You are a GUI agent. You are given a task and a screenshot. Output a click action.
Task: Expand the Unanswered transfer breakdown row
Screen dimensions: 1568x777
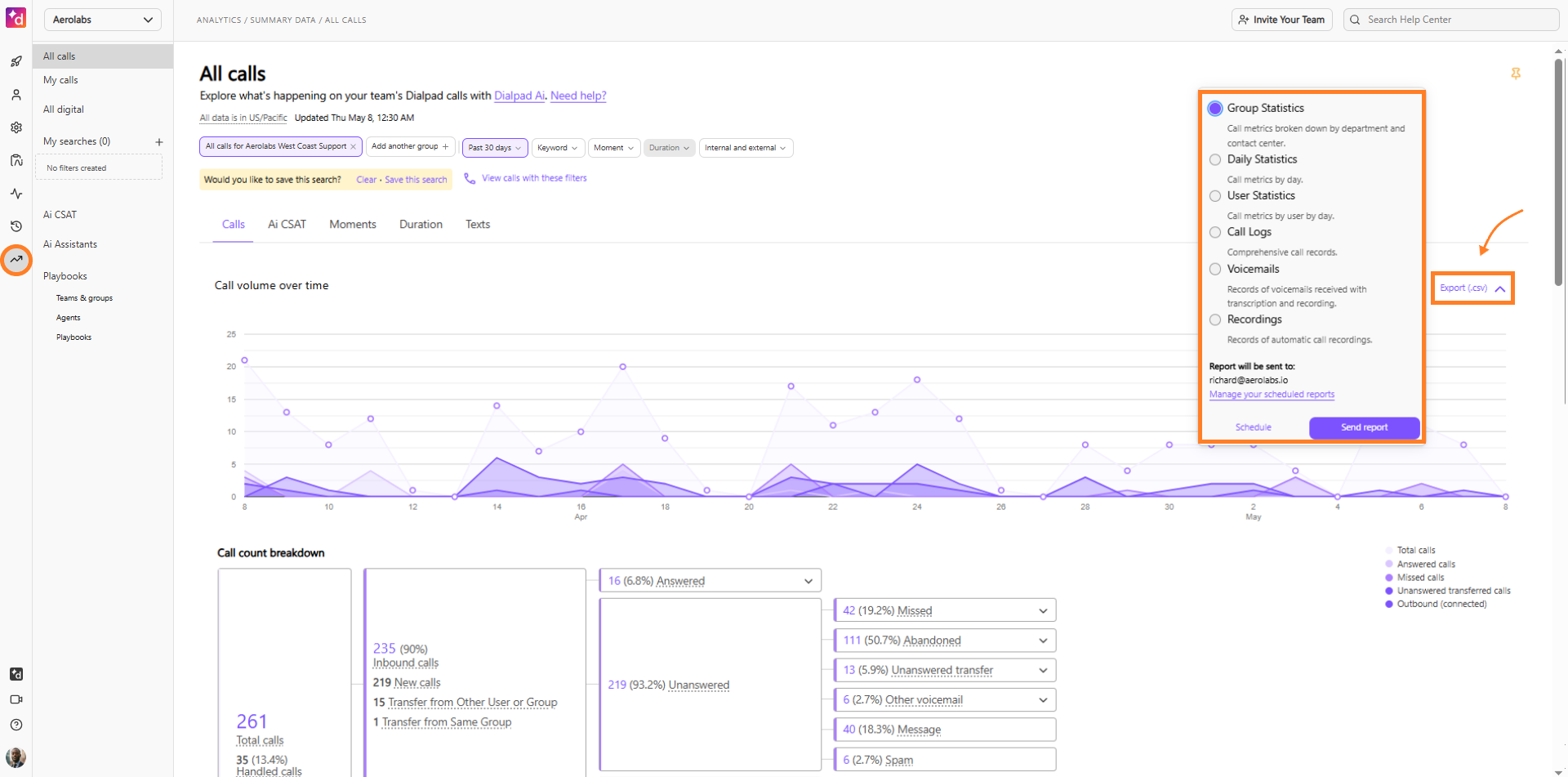945,670
